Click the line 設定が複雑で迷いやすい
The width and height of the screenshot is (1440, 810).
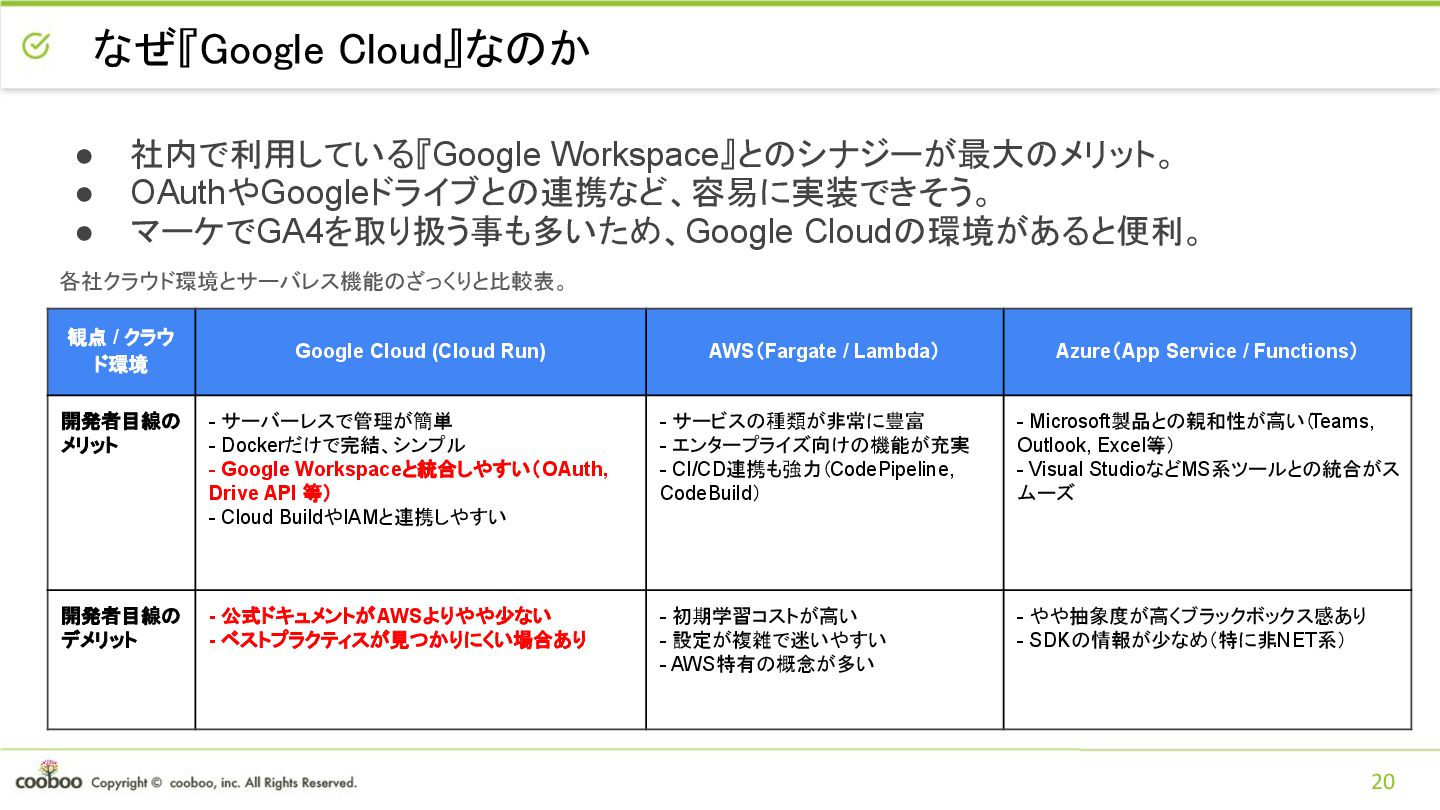[x=773, y=639]
